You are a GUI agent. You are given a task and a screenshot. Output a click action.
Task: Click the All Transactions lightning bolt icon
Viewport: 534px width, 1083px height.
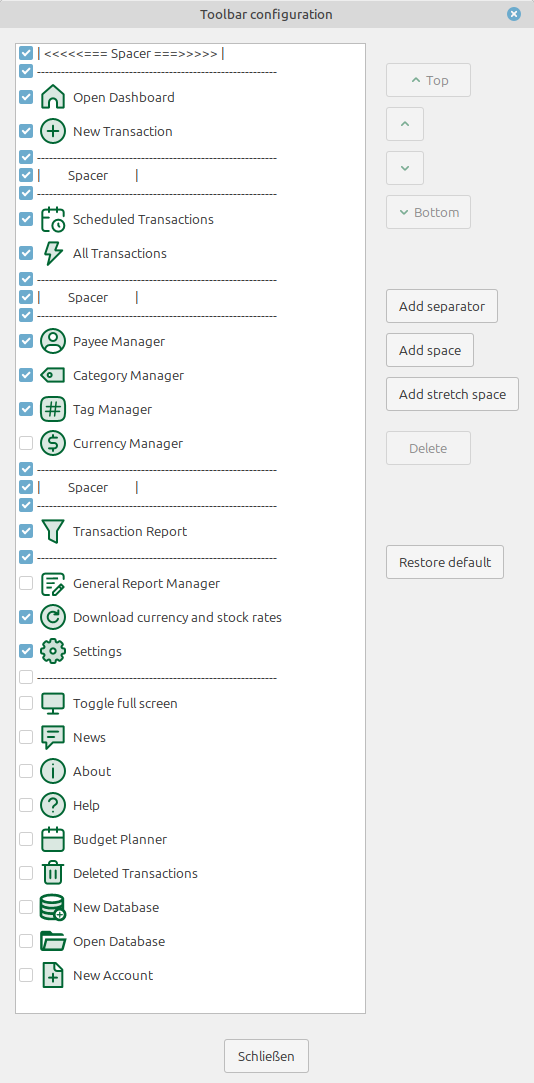point(53,253)
